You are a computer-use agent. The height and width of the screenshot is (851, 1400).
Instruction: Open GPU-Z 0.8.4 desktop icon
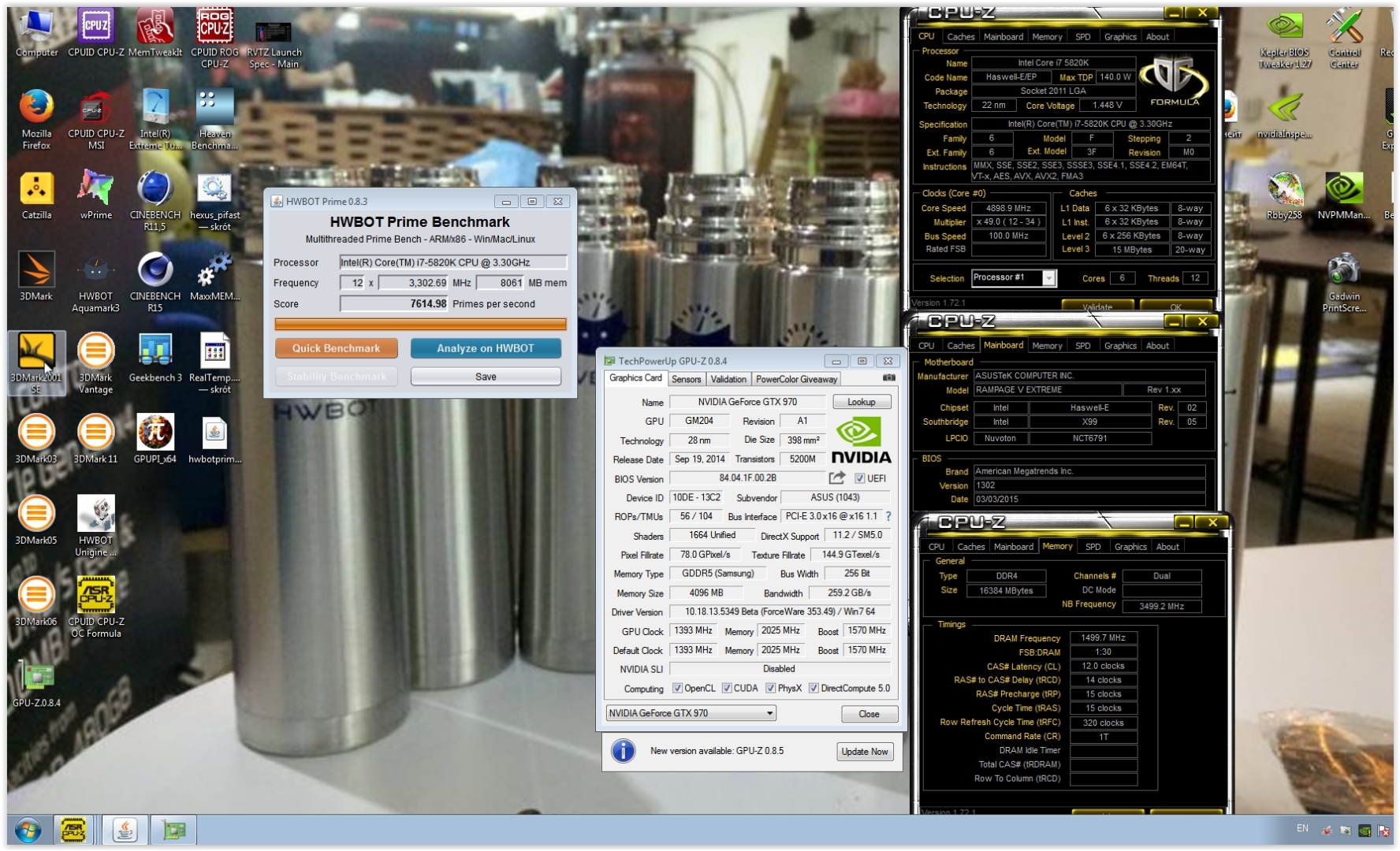tap(36, 682)
